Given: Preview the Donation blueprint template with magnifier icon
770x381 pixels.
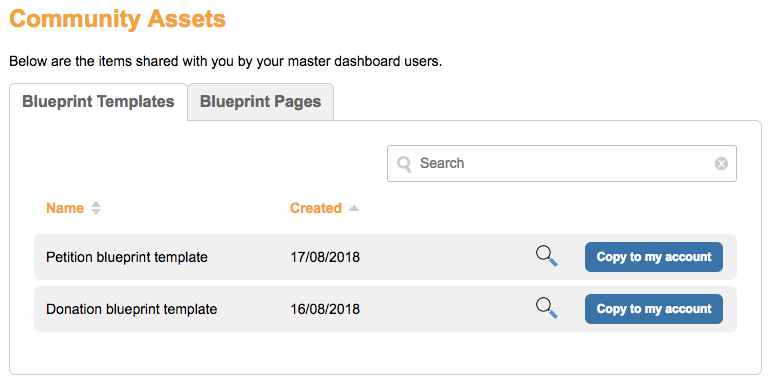Looking at the screenshot, I should point(547,309).
